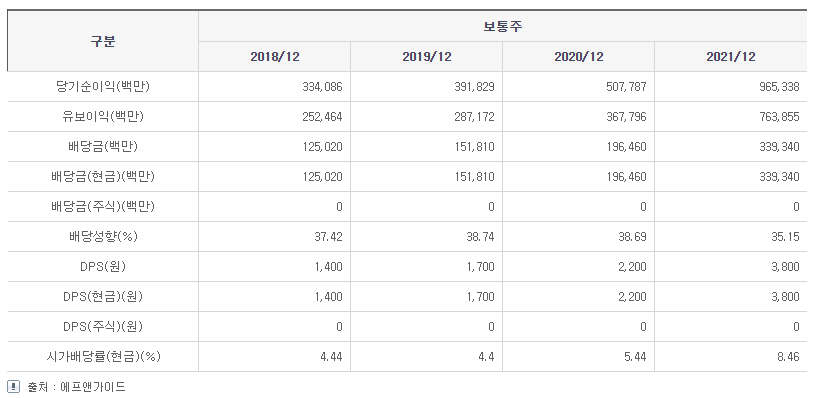Click 3,800 in the DPS(현금)(원) row
The image size is (814, 398).
pos(785,297)
